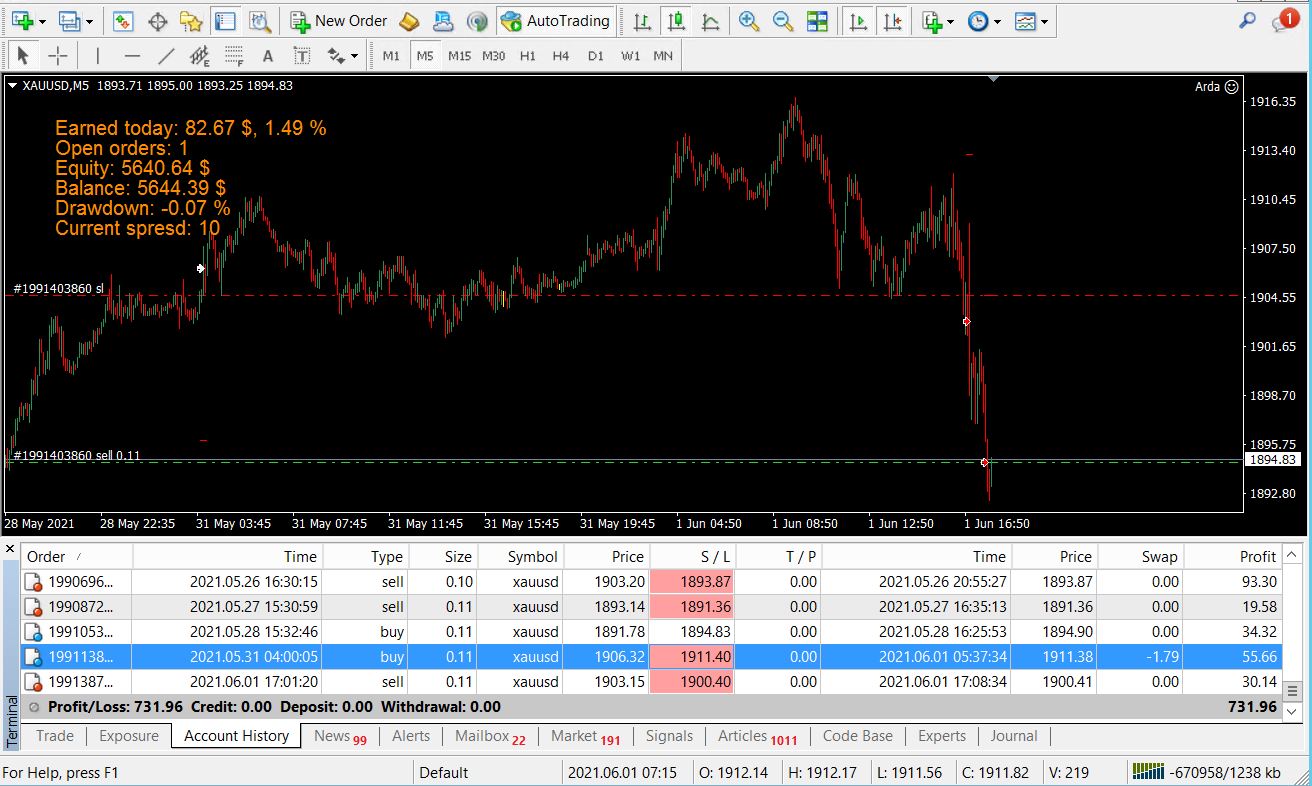Select the vertical line drawing tool
Image resolution: width=1312 pixels, height=786 pixels.
pyautogui.click(x=97, y=56)
